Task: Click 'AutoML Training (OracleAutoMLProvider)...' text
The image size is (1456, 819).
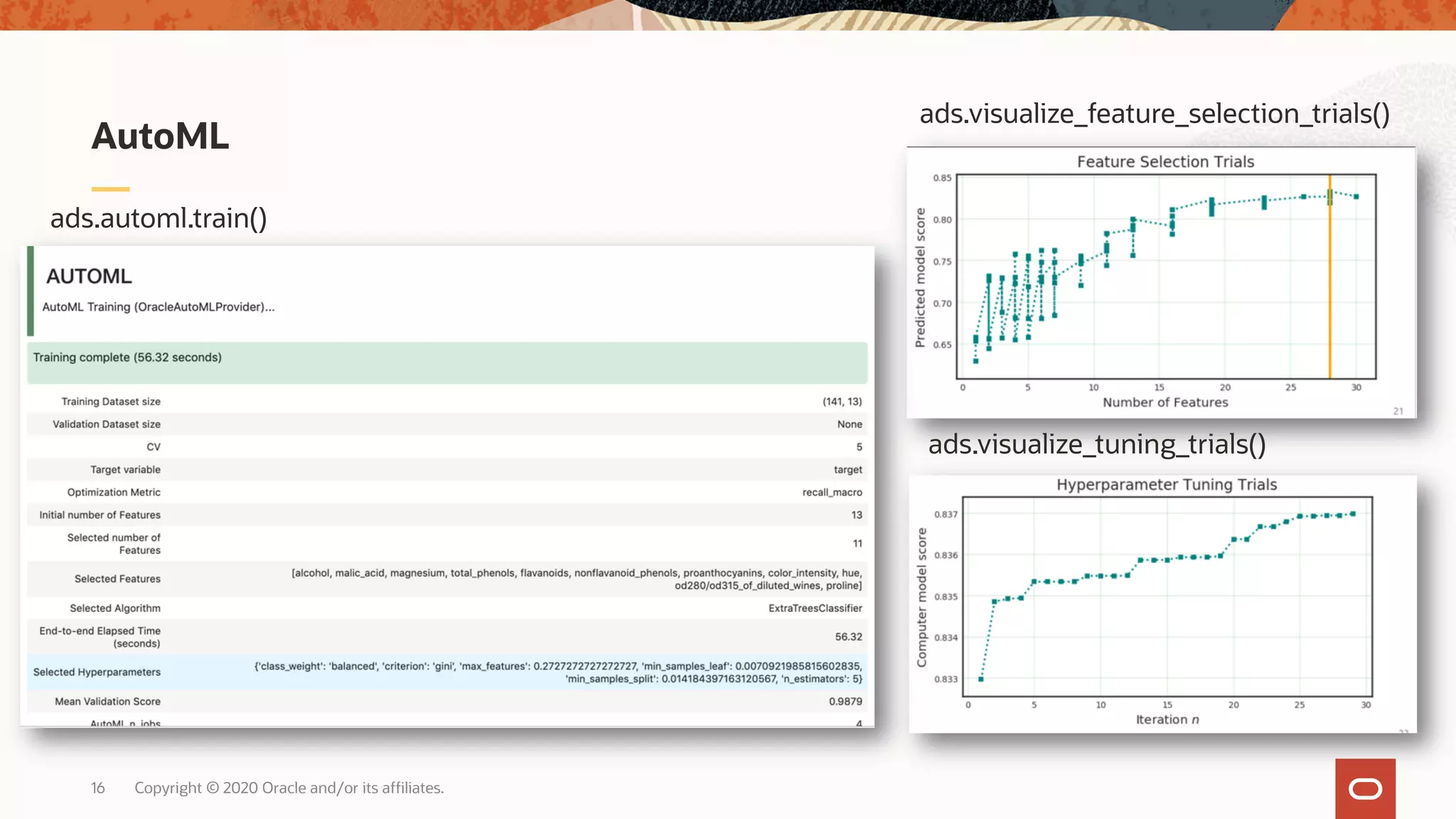Action: pyautogui.click(x=159, y=307)
